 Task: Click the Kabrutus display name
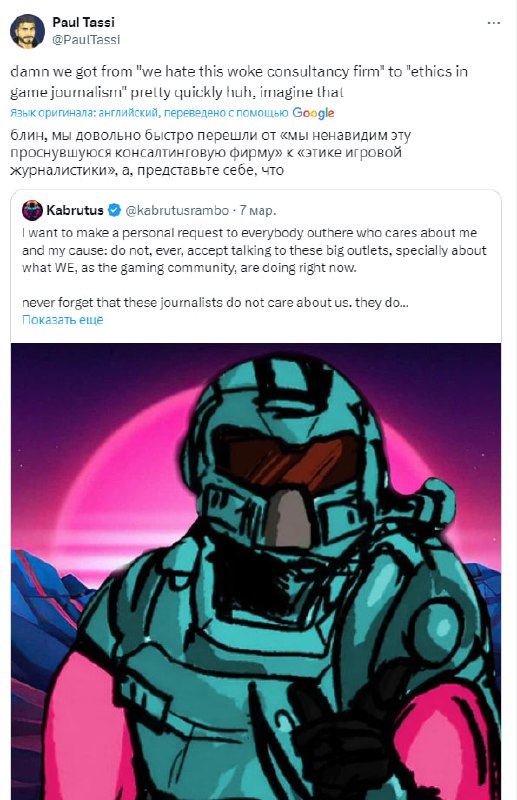75,210
